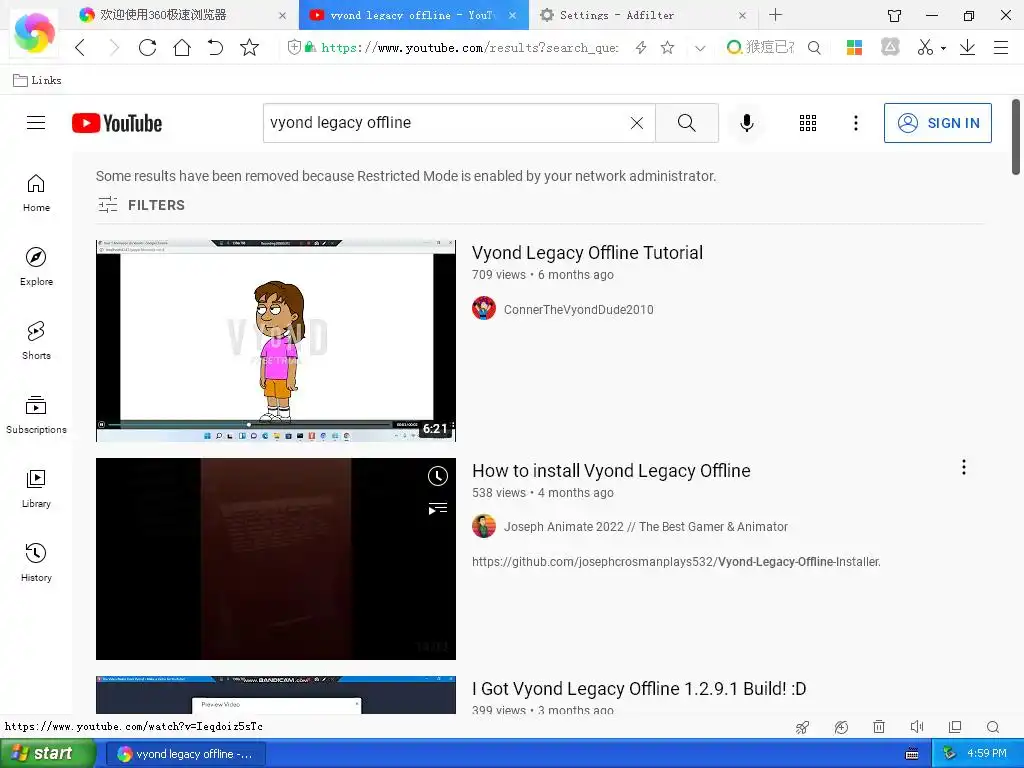Open the browser downloads icon
This screenshot has width=1024, height=768.
(967, 47)
